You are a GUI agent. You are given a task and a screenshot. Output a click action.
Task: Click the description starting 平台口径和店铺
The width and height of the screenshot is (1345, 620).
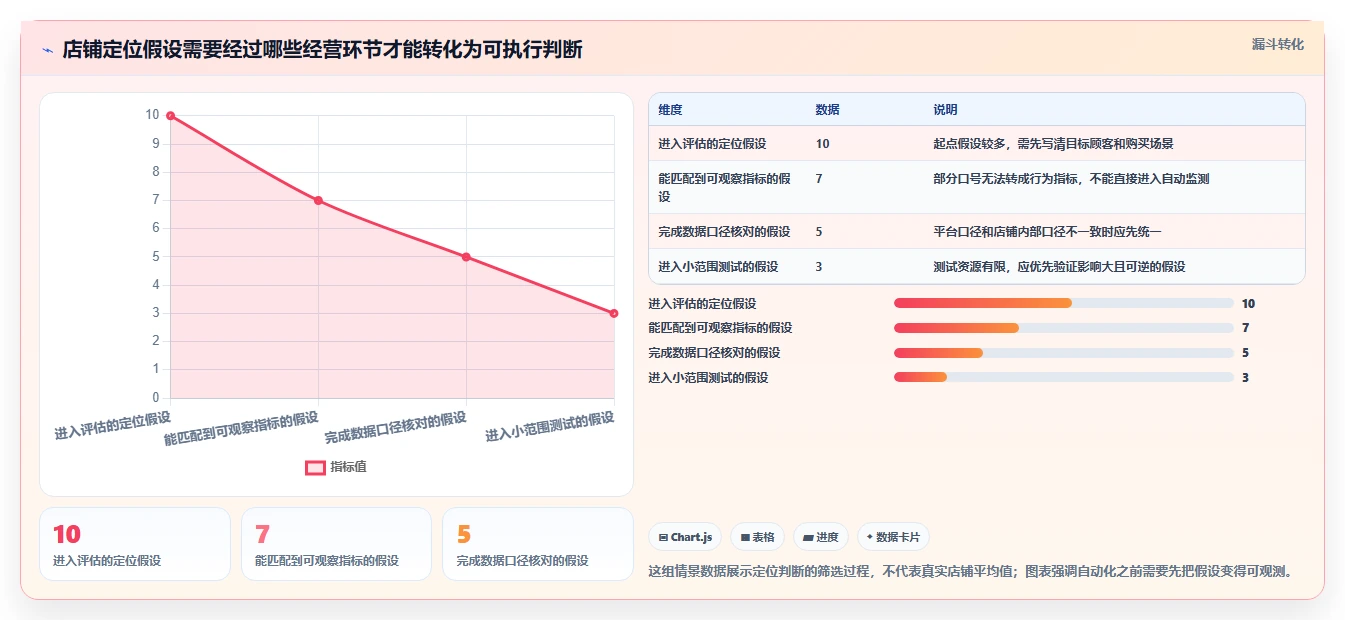point(1047,232)
